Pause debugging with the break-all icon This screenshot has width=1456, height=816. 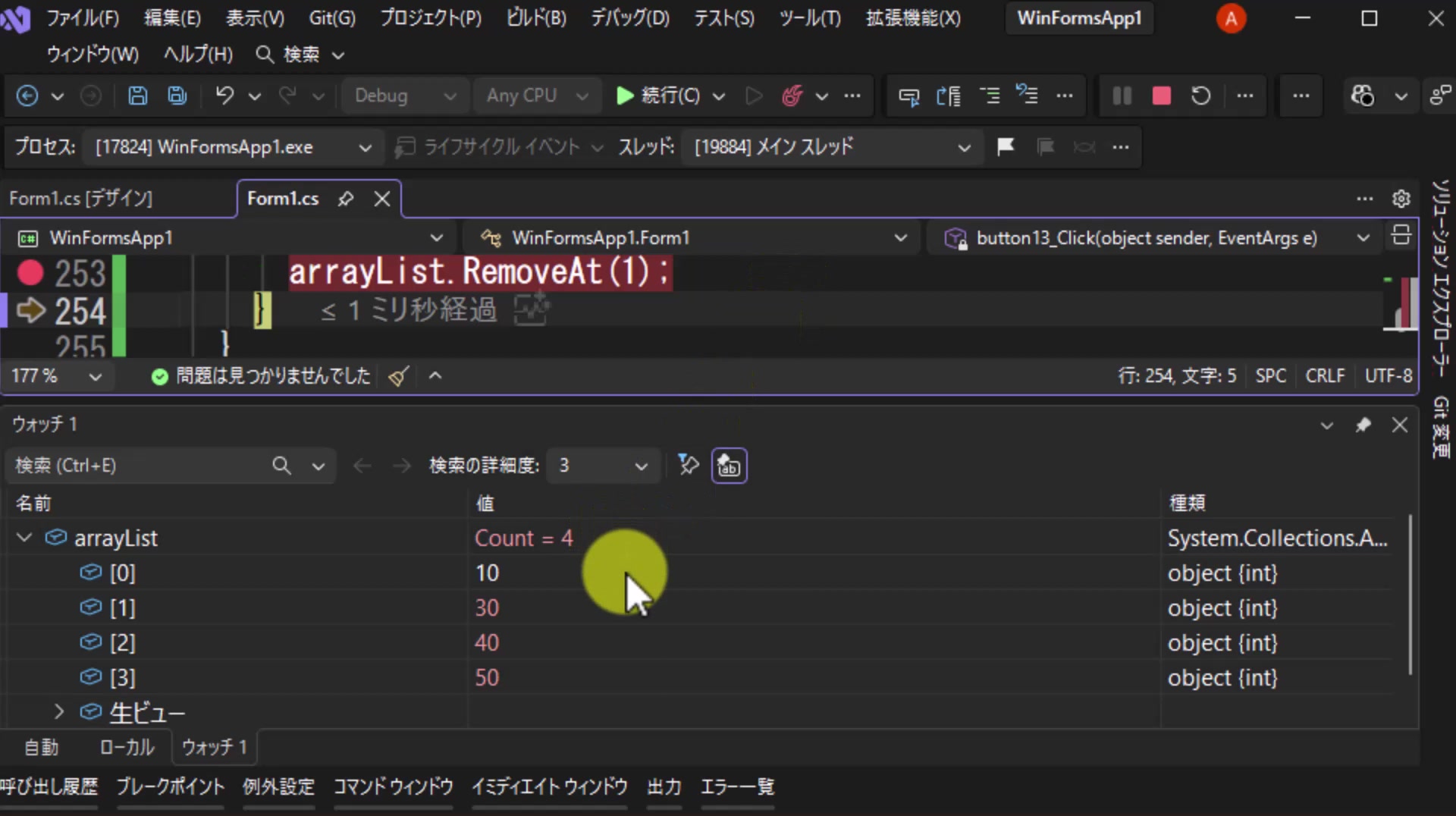coord(1122,96)
